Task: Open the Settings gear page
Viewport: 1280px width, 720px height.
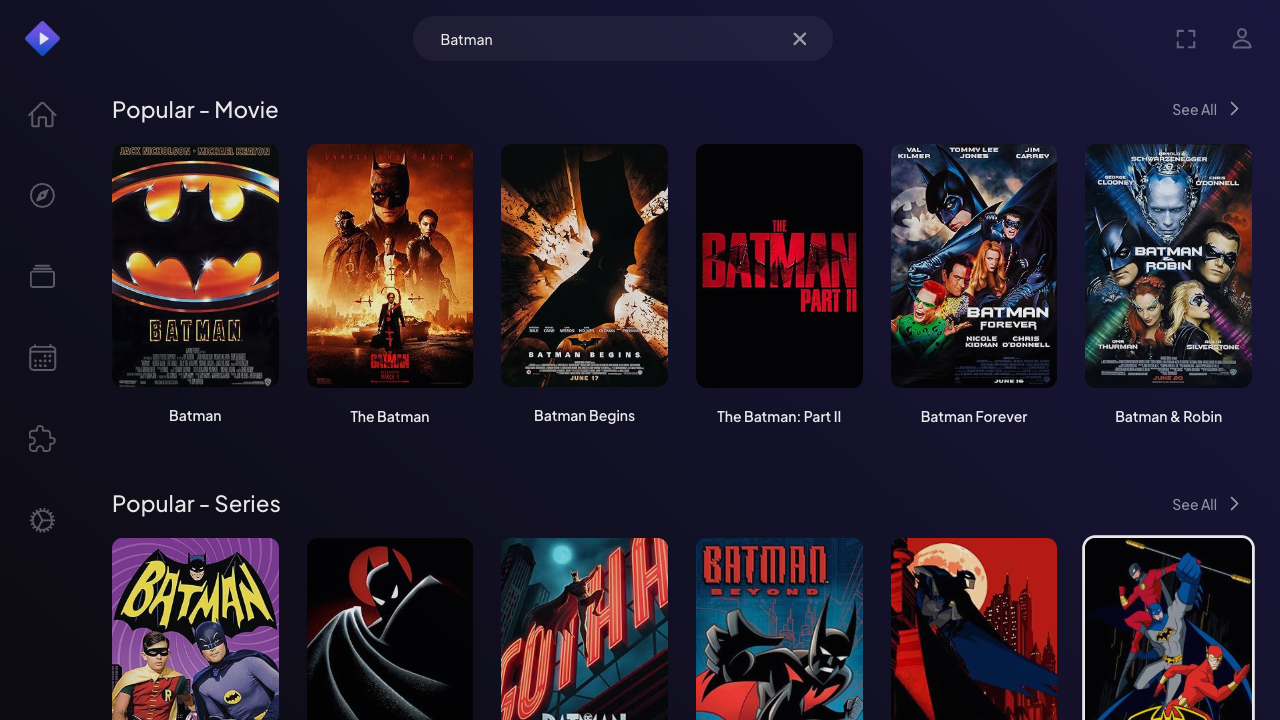Action: [x=42, y=521]
